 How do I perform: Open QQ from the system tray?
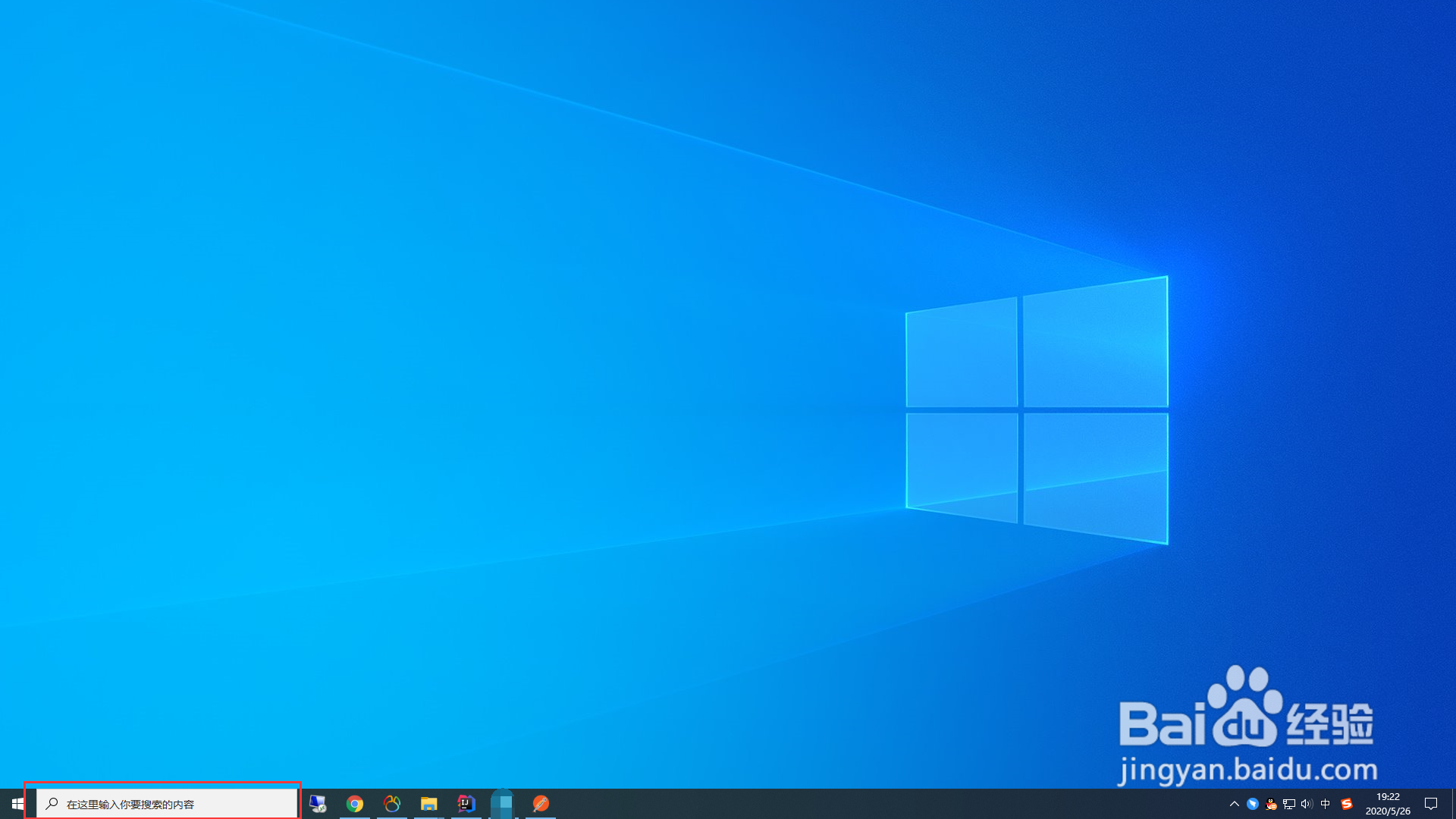pyautogui.click(x=1272, y=804)
